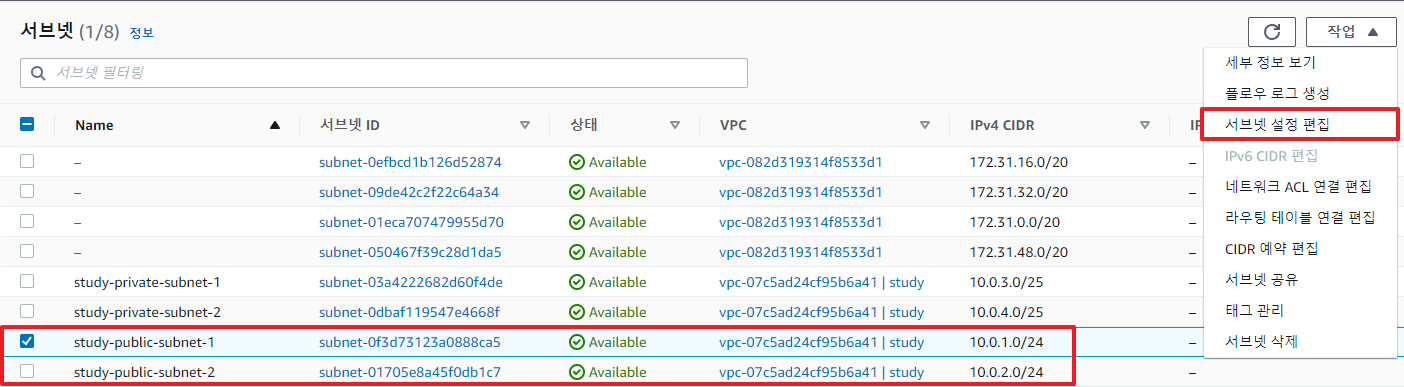Click the search magnifier icon in filter box

click(x=38, y=73)
